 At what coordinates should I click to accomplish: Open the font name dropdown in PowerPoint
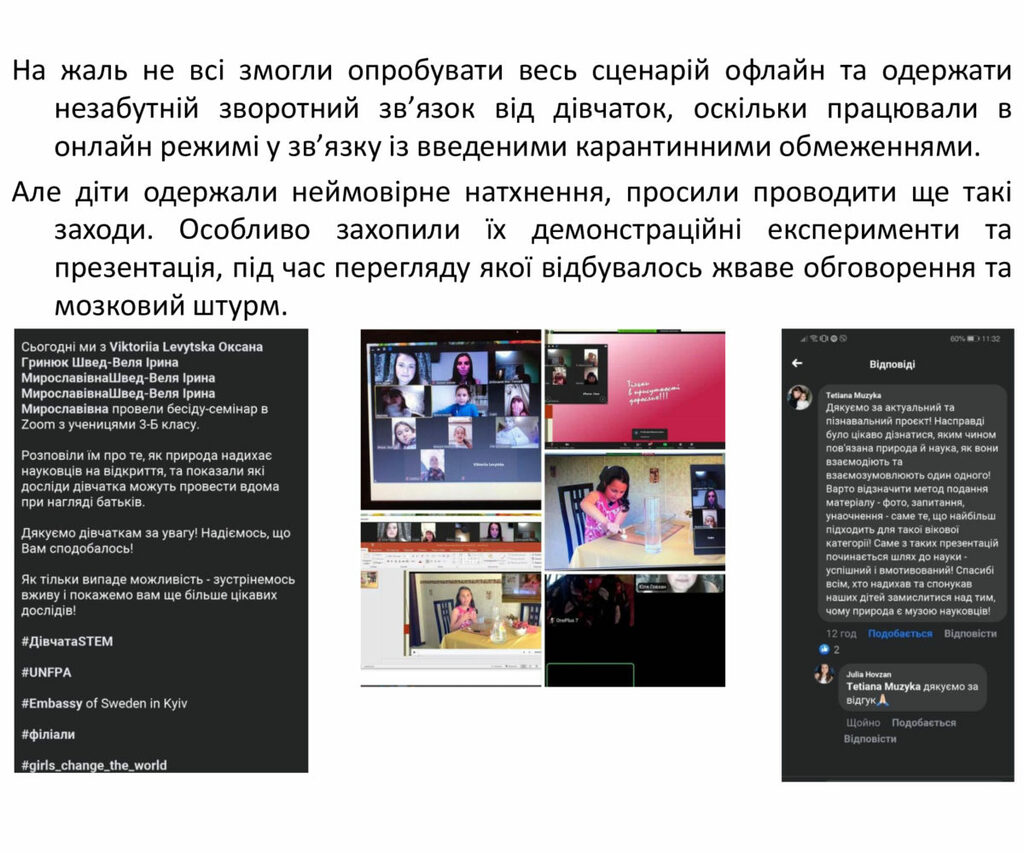pyautogui.click(x=394, y=555)
